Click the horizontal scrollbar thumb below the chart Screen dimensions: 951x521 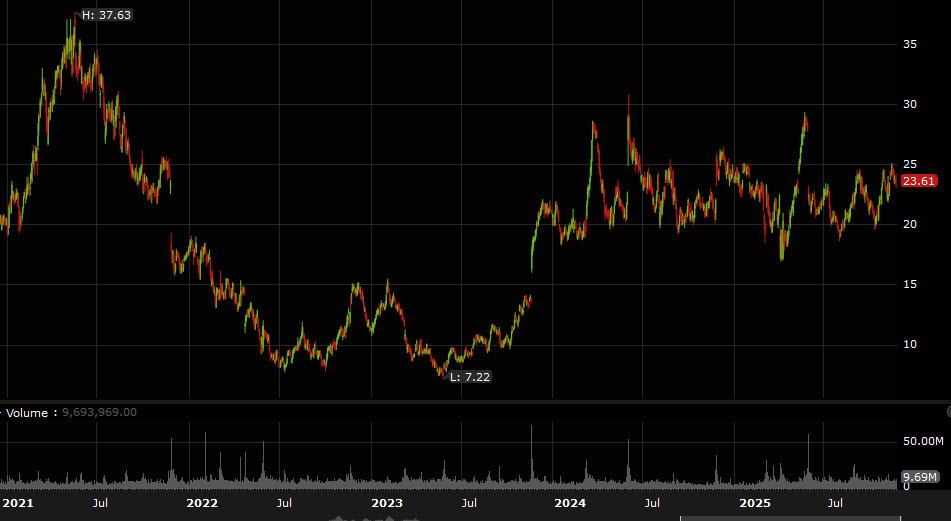(x=790, y=518)
